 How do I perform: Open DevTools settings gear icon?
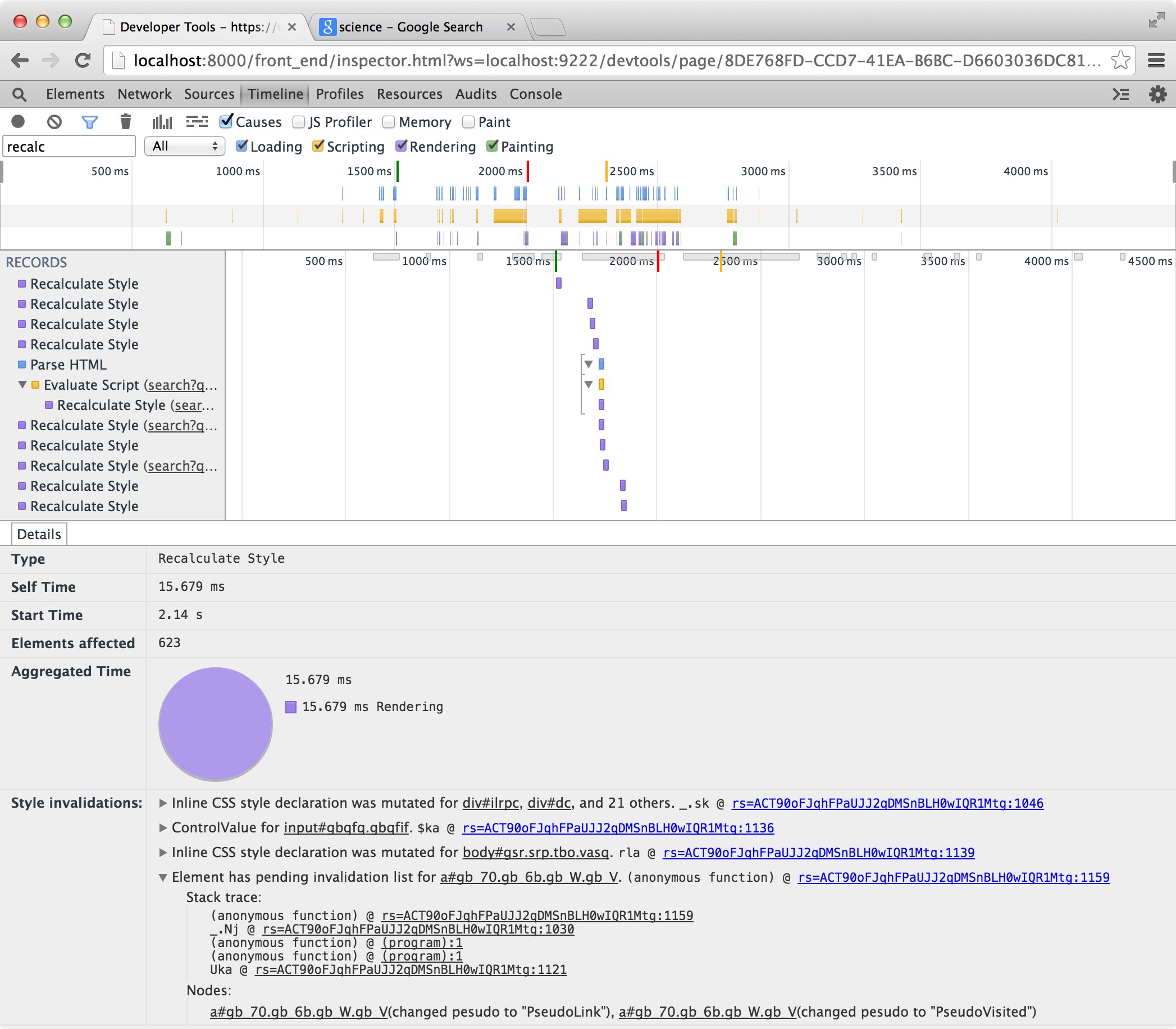(x=1157, y=94)
